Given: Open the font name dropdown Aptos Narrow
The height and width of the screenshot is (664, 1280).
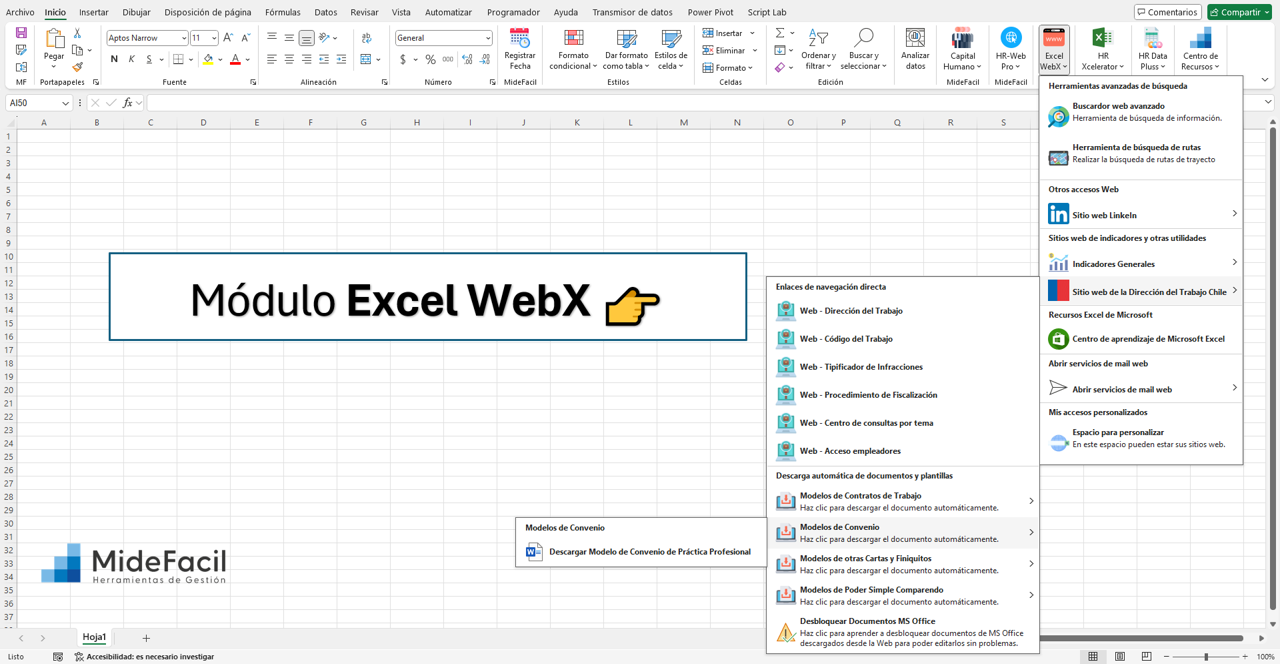Looking at the screenshot, I should pyautogui.click(x=184, y=38).
